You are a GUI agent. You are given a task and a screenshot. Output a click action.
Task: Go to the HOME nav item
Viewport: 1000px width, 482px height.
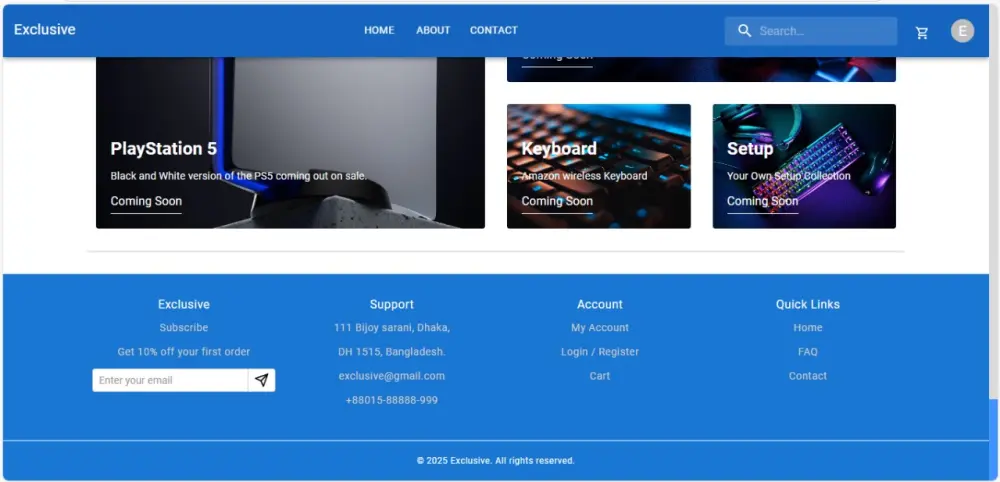pyautogui.click(x=379, y=30)
